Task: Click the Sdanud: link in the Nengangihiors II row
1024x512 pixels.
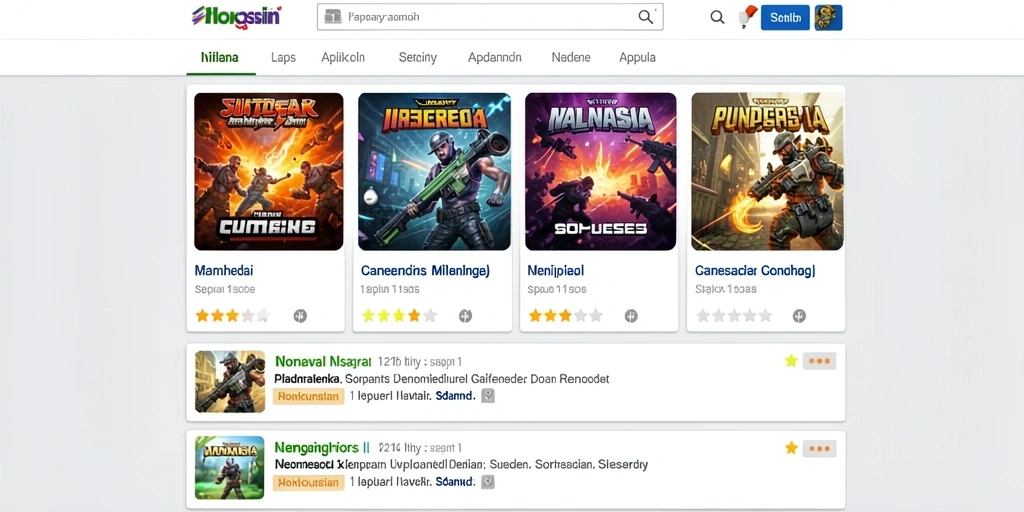Action: click(x=455, y=483)
